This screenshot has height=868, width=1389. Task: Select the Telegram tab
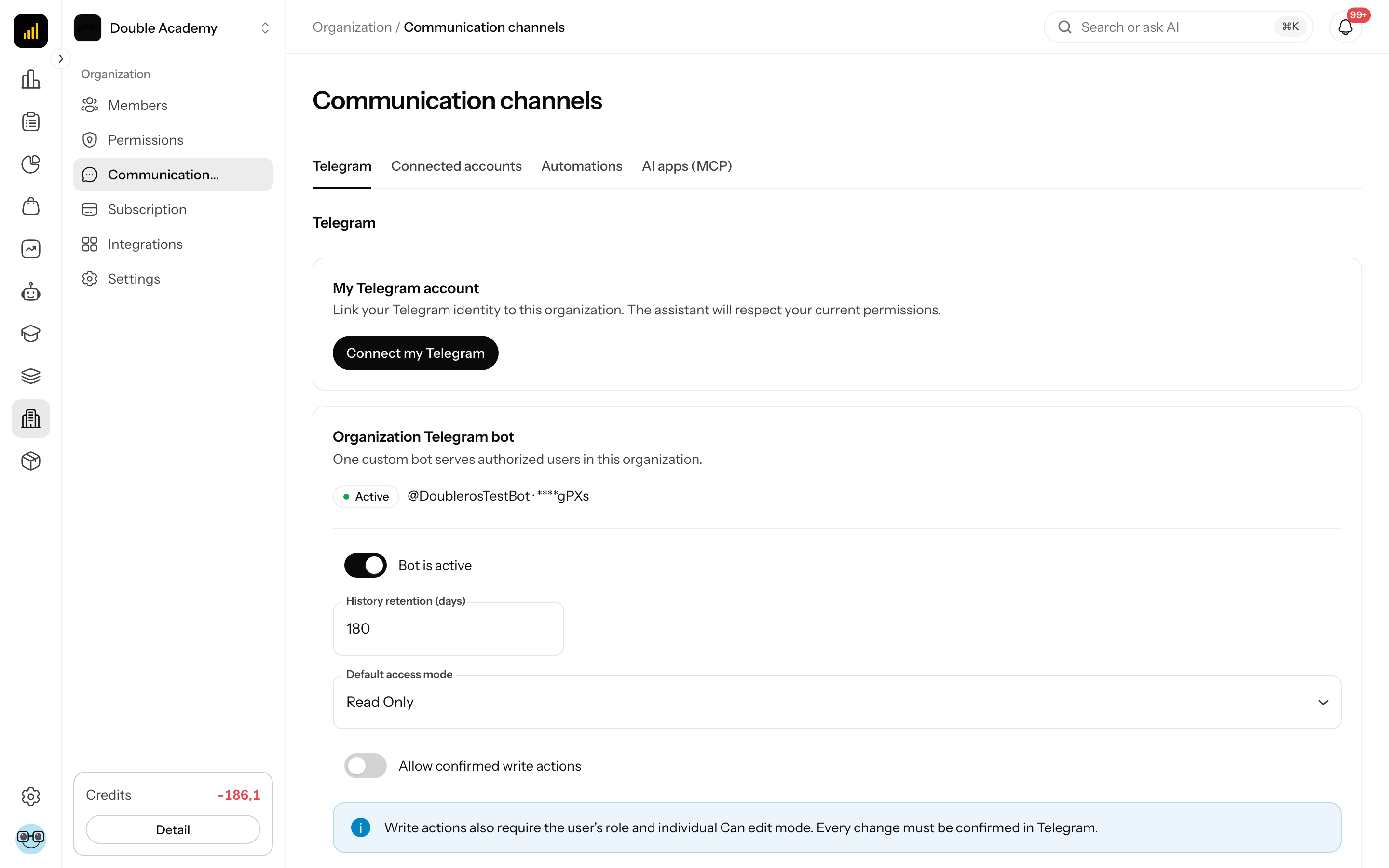click(x=341, y=166)
